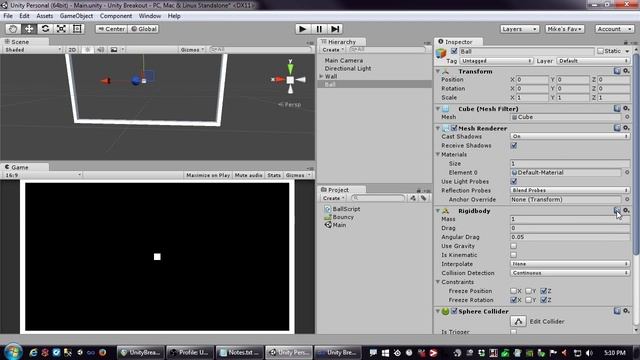Click Ball GameObject cube icon
The image size is (640, 360).
click(441, 53)
